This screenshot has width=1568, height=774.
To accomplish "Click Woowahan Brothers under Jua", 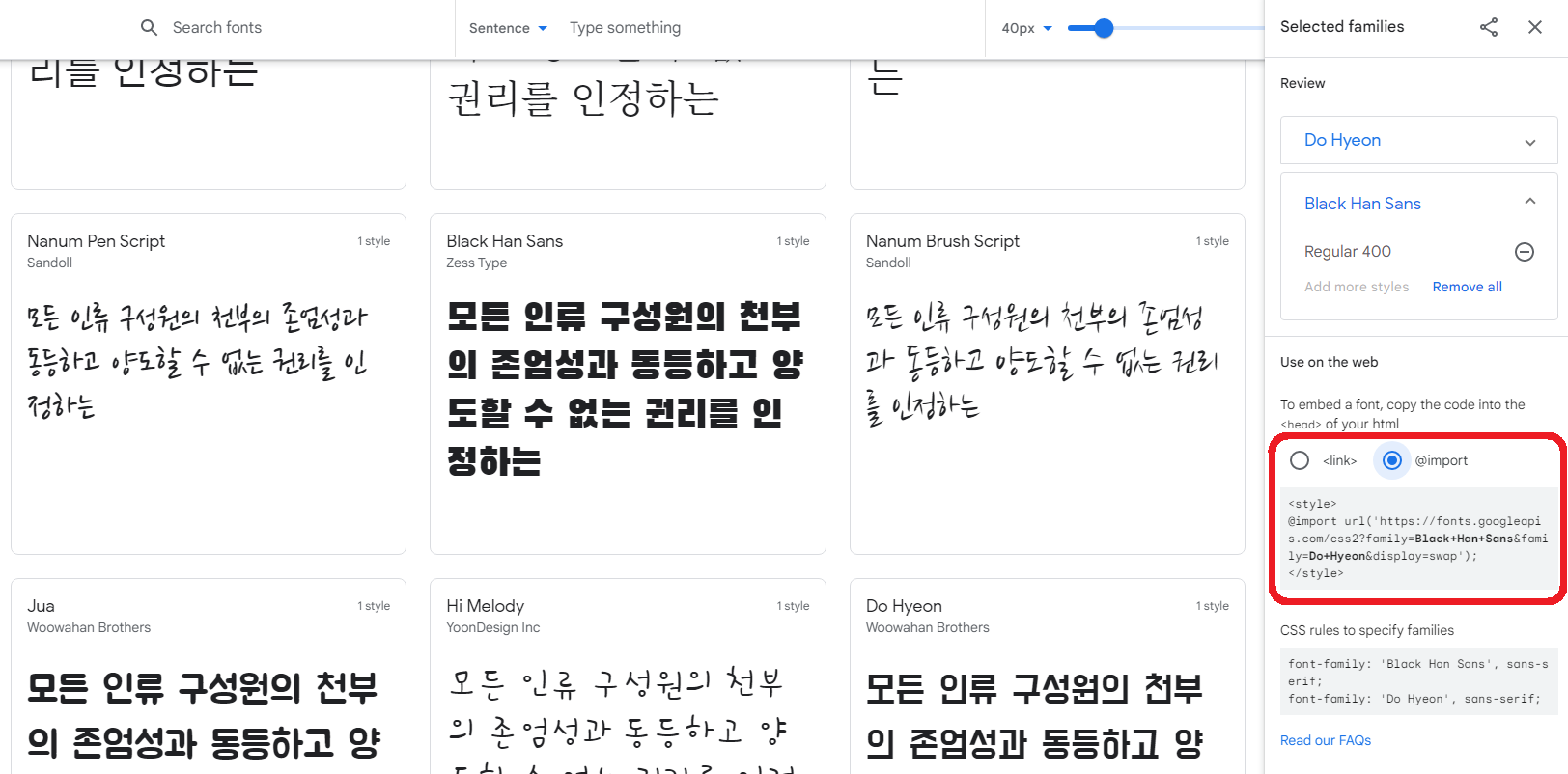I will pos(89,627).
